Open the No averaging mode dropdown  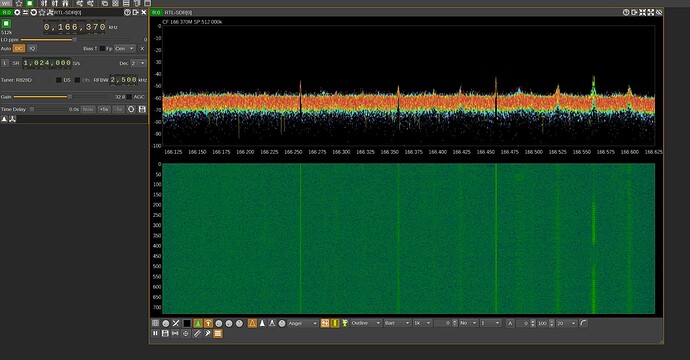coord(468,323)
